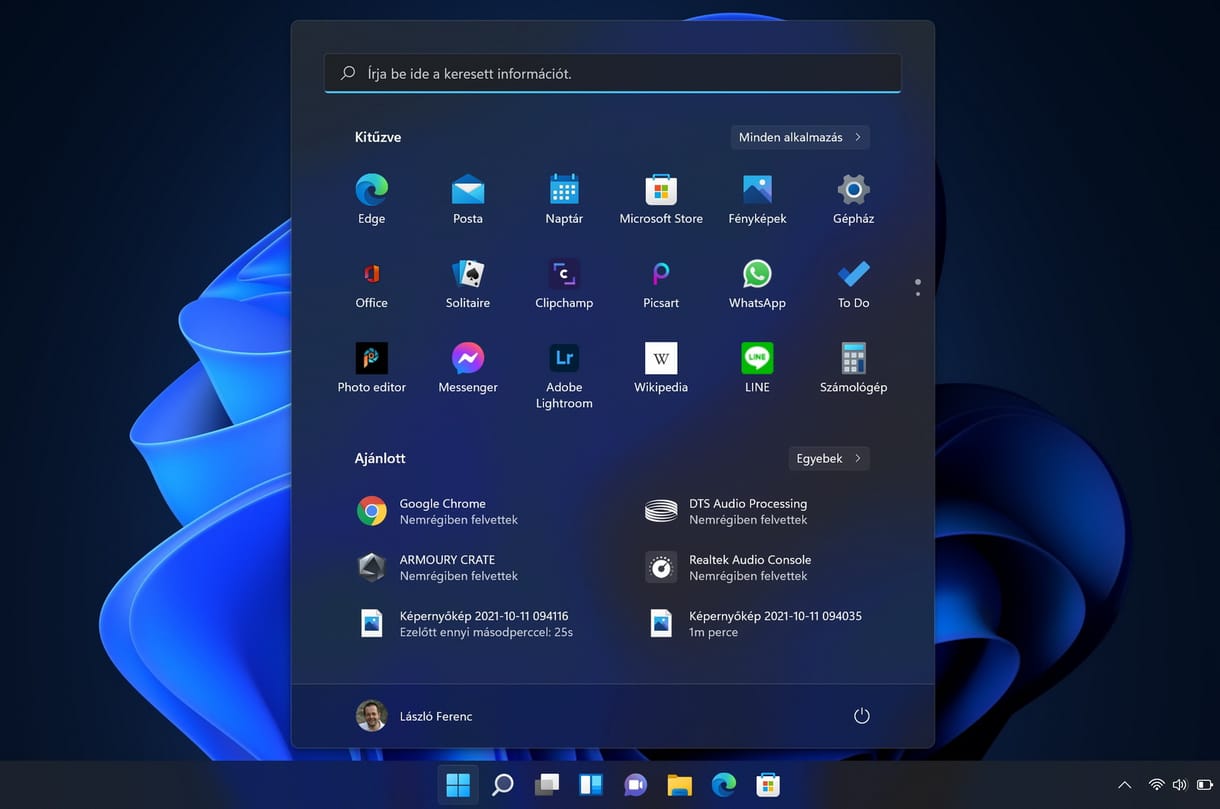Viewport: 1220px width, 809px height.
Task: Launch the Office app
Action: (x=371, y=284)
